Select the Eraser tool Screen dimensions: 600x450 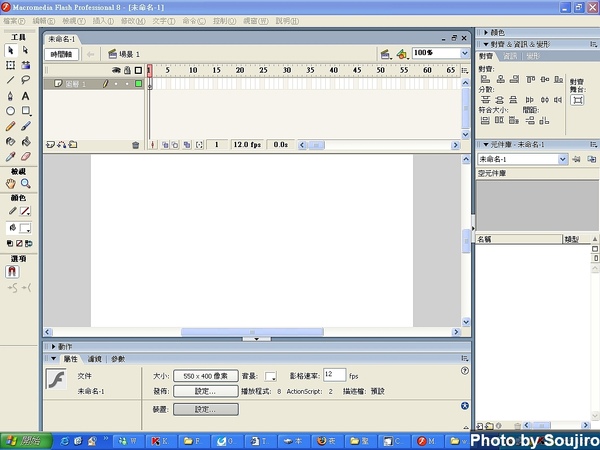[26, 157]
